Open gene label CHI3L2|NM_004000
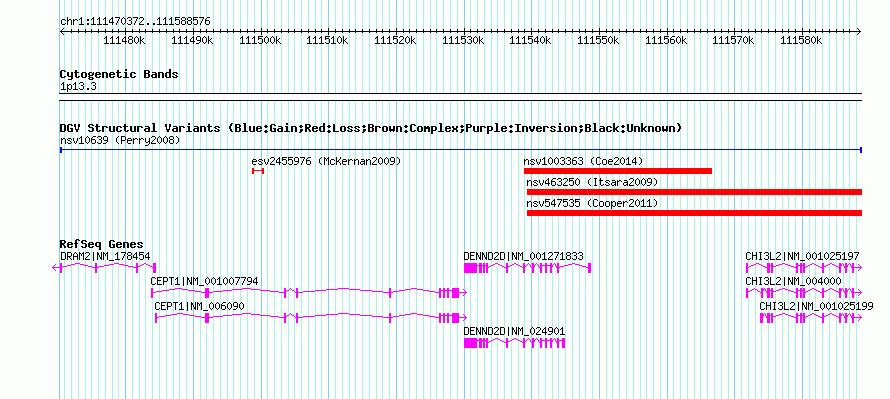The height and width of the screenshot is (399, 890). 794,281
